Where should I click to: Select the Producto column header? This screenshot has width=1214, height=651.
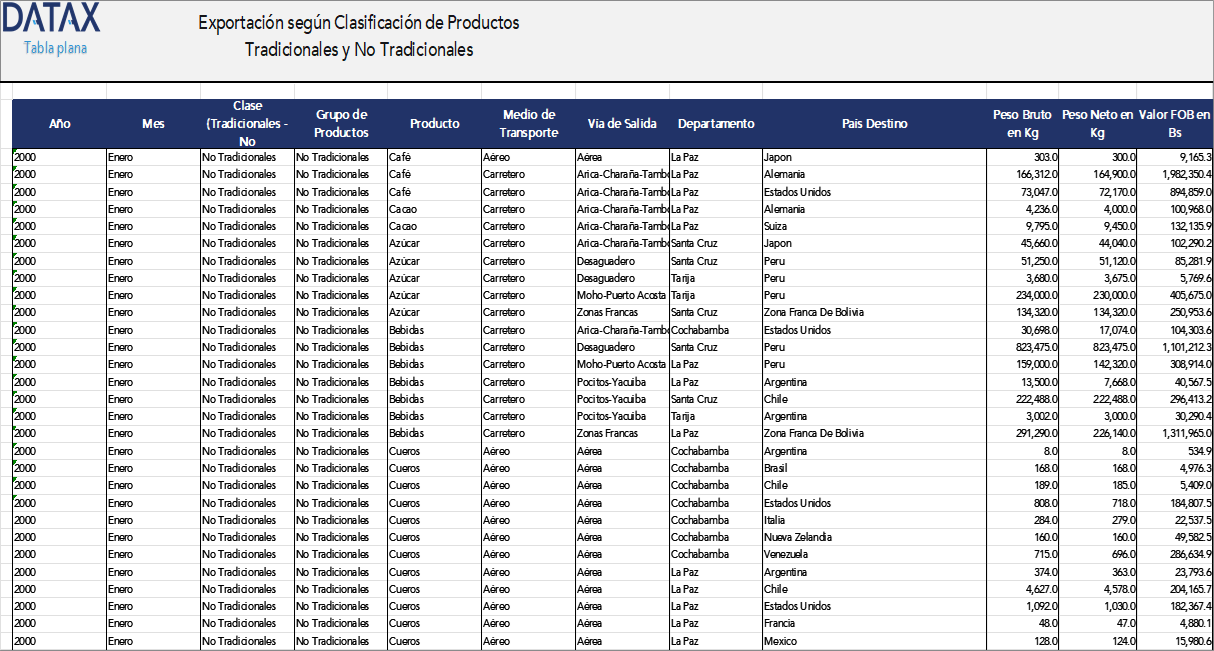434,124
